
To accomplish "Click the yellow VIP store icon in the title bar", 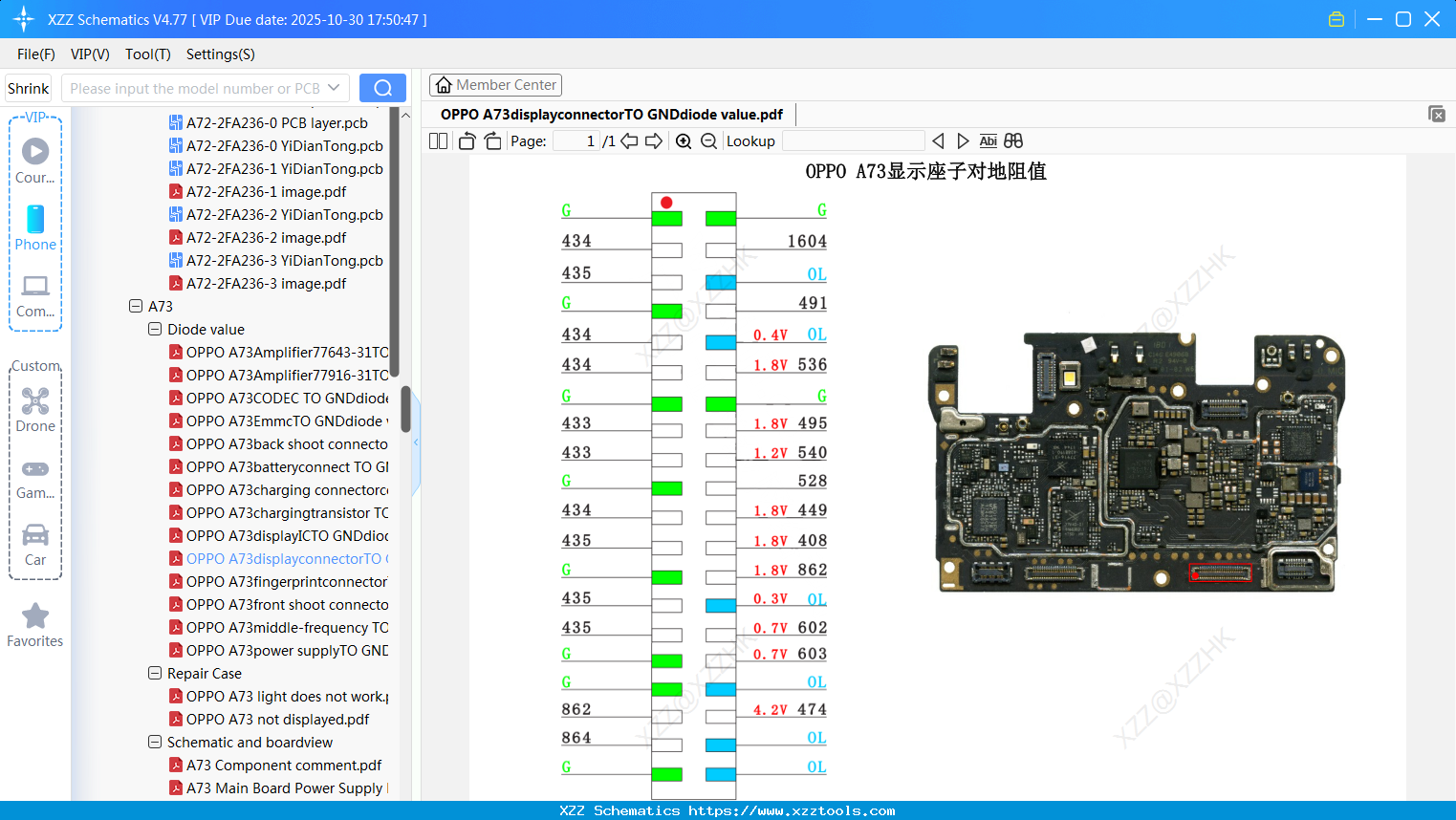I will (1336, 19).
